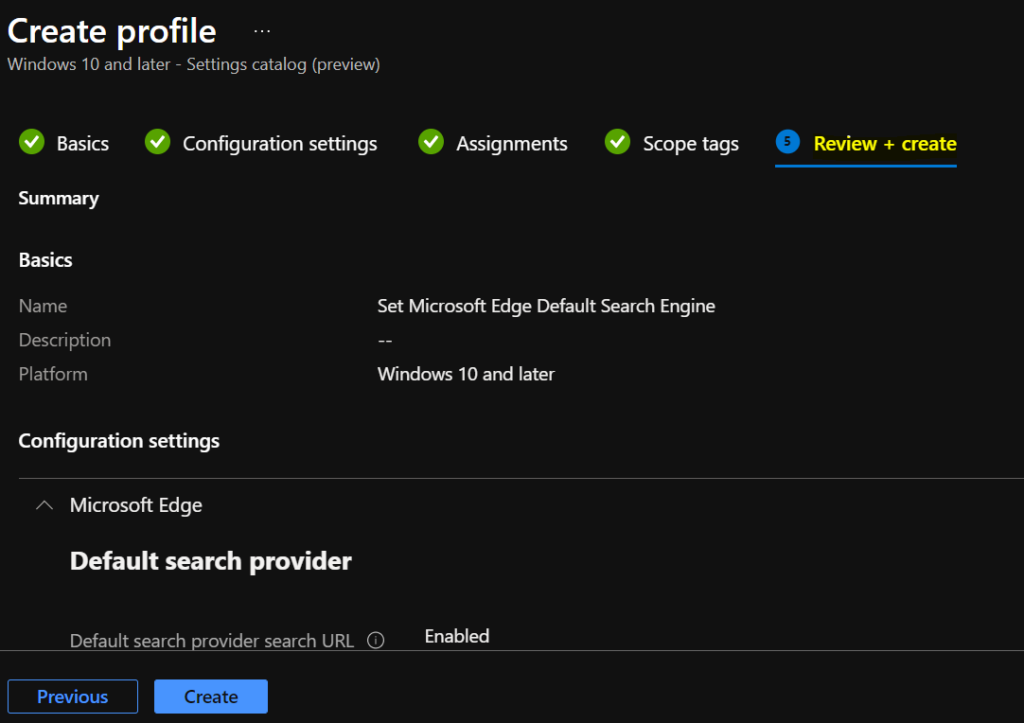Collapse the Microsoft Edge section chevron
Viewport: 1024px width, 723px height.
coord(44,505)
